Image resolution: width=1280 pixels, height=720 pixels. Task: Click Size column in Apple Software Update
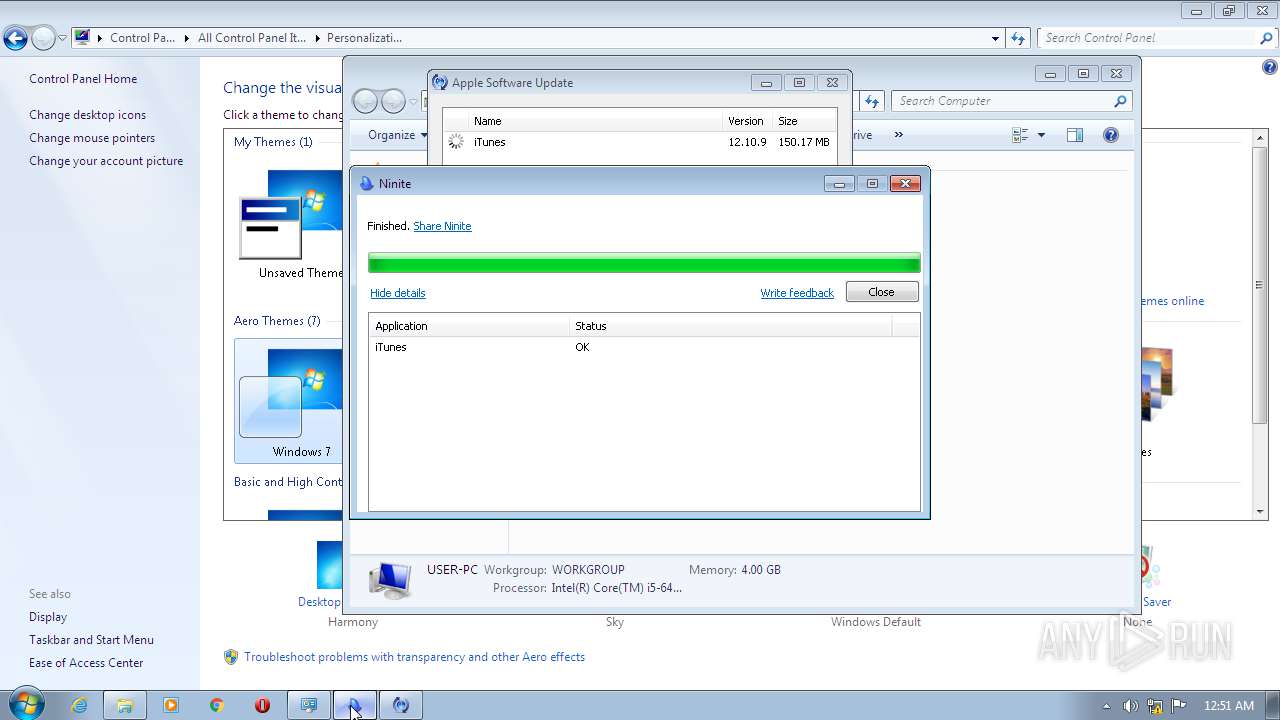click(x=804, y=121)
